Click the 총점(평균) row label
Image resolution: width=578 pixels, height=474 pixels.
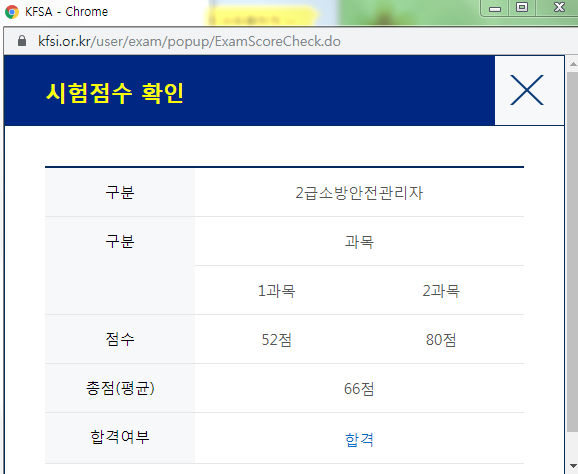tap(120, 388)
